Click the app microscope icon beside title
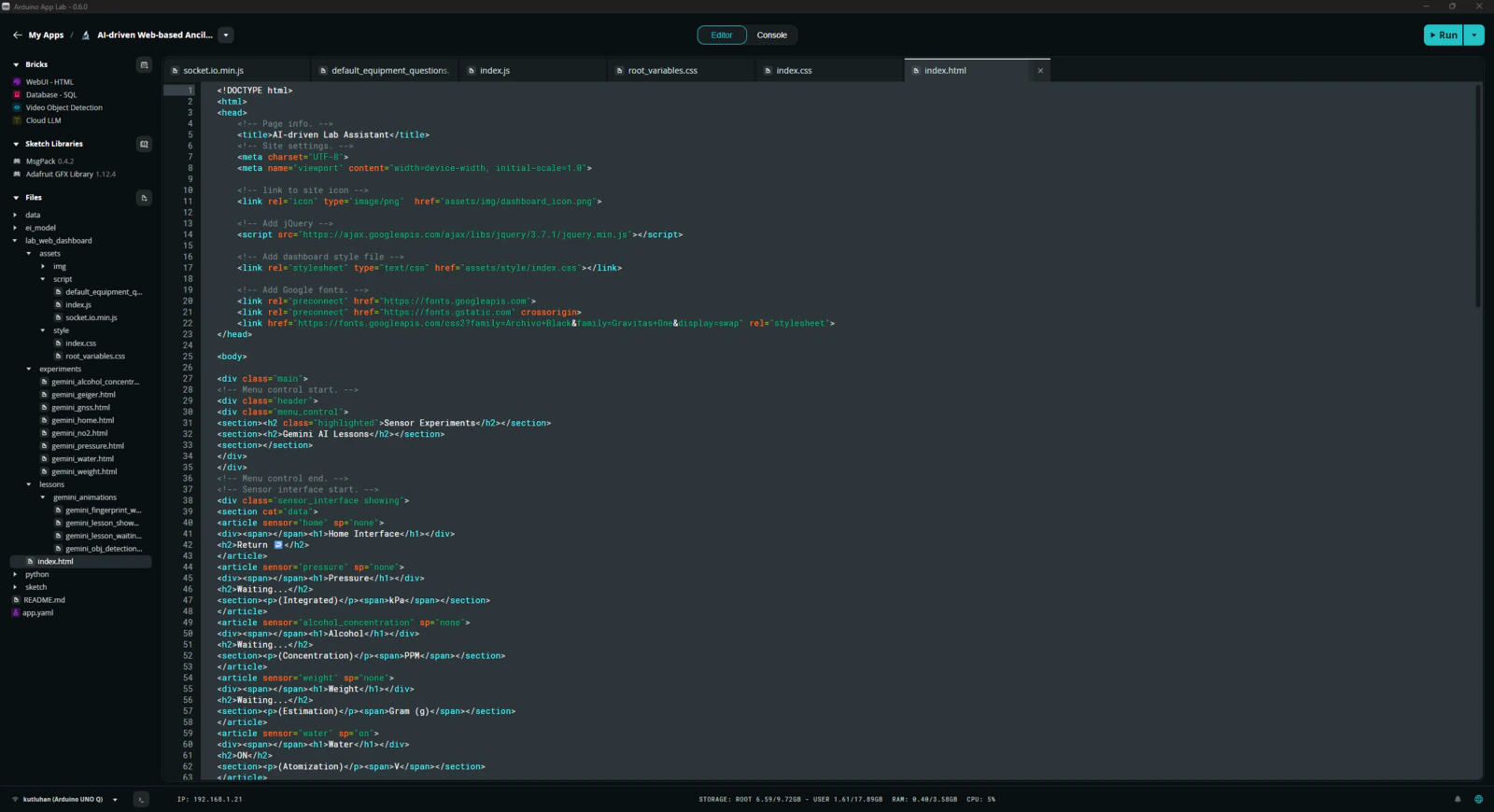 pos(86,35)
